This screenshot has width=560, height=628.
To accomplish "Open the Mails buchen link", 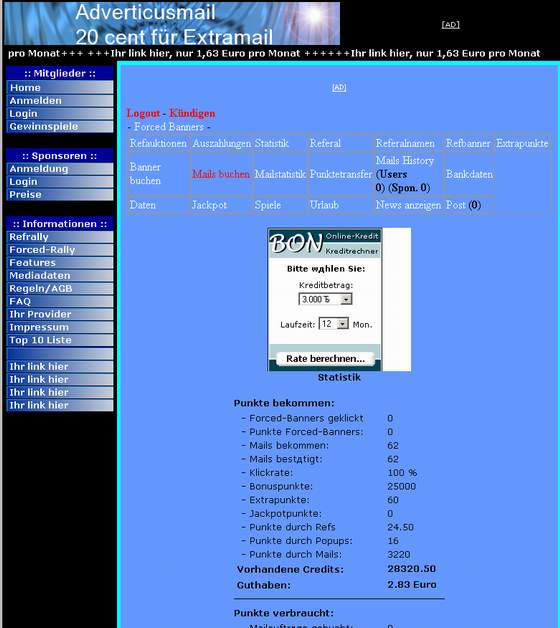I will pos(221,174).
